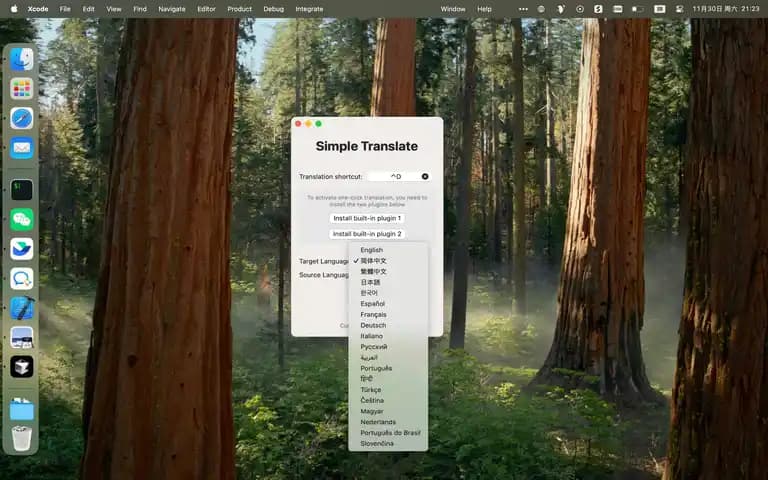Screen dimensions: 768x480
Task: Open Launchpad from the Dock
Action: pos(22,89)
